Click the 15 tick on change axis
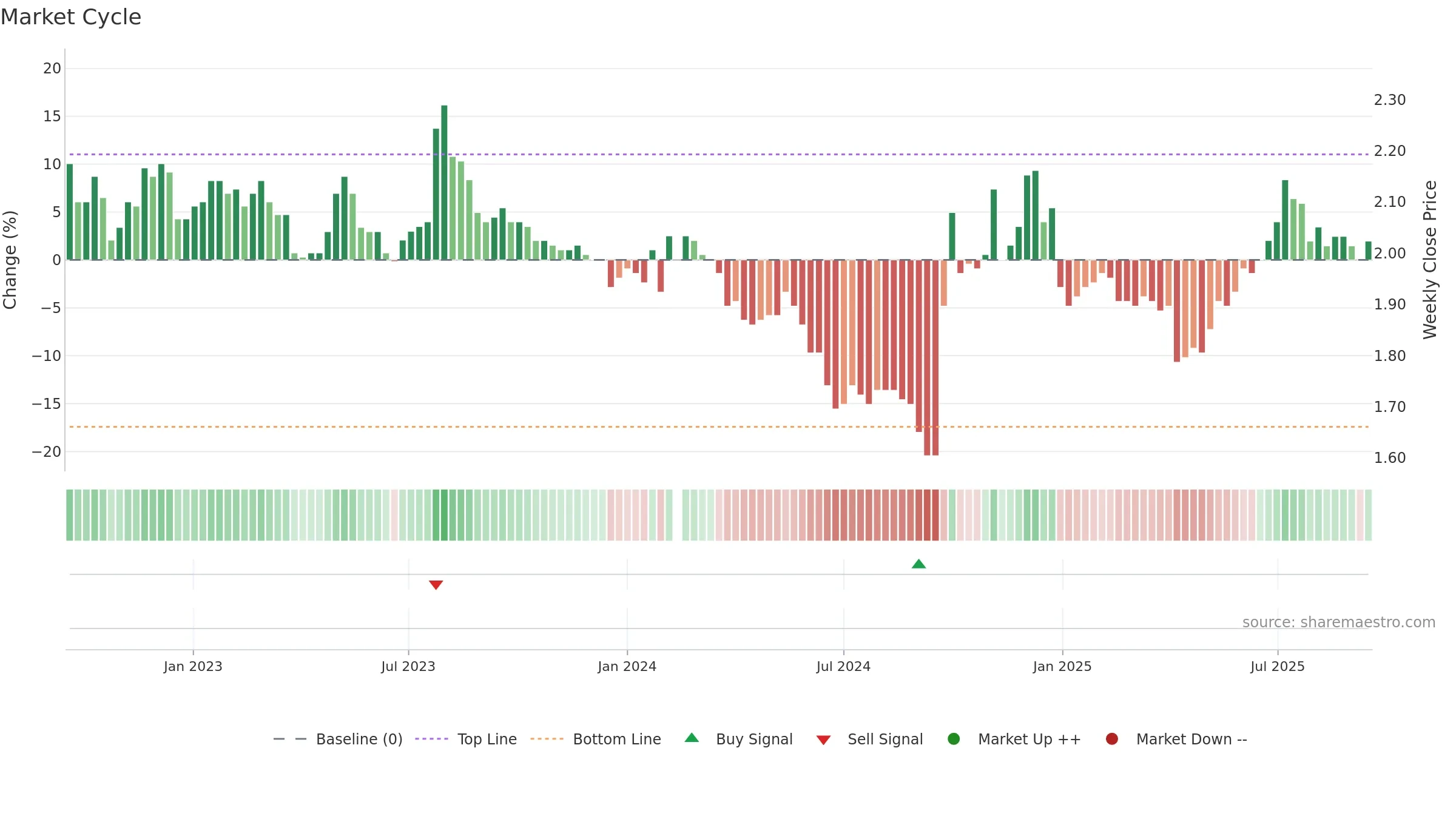This screenshot has height=819, width=1456. pos(52,116)
